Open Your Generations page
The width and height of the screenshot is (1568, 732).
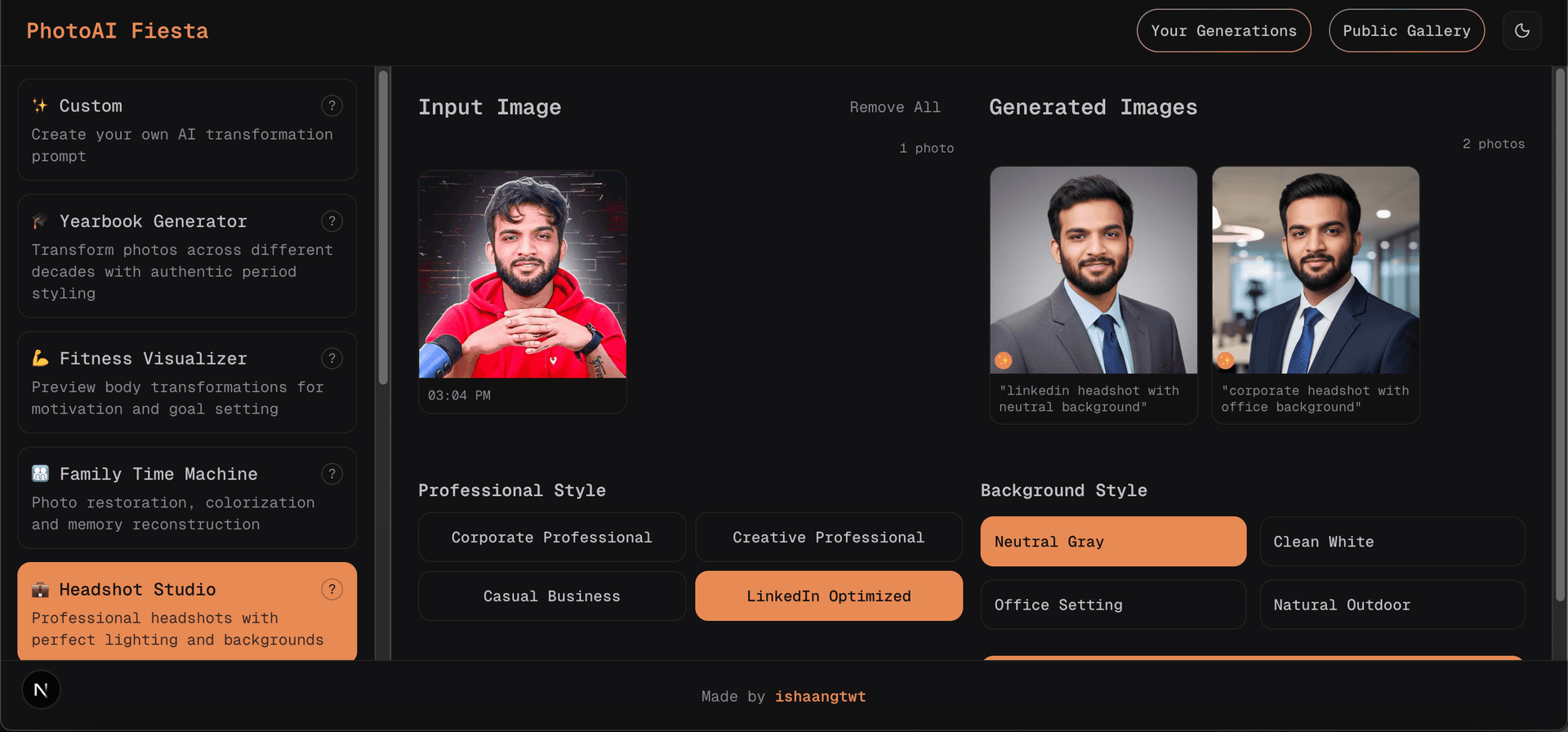click(1223, 31)
